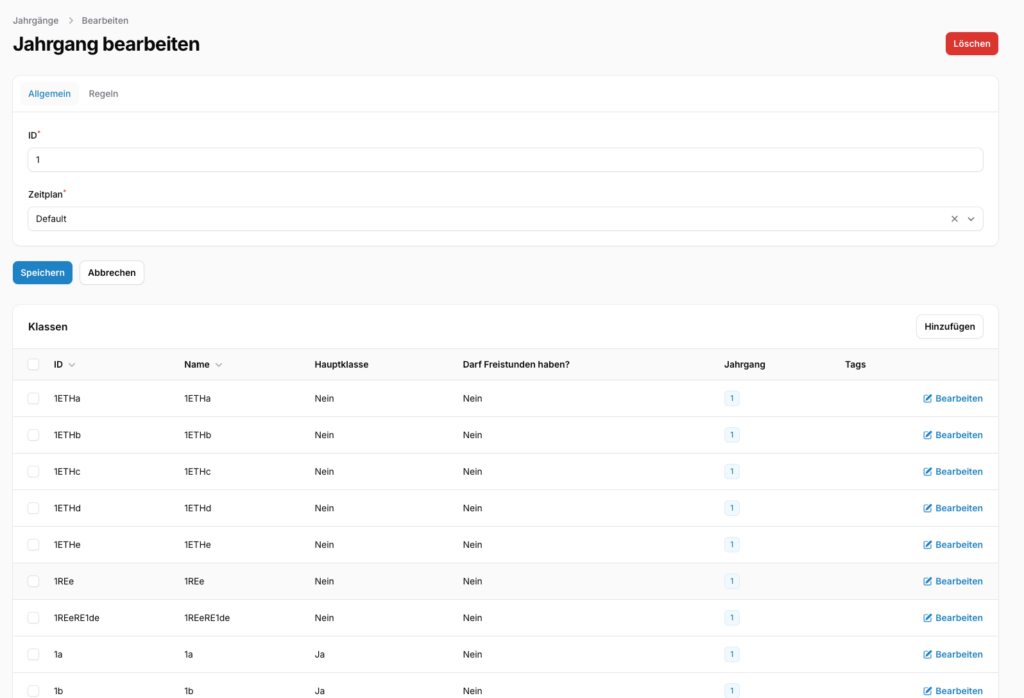This screenshot has width=1024, height=698.
Task: Check the checkbox for row 1ETHd
Action: (x=33, y=508)
